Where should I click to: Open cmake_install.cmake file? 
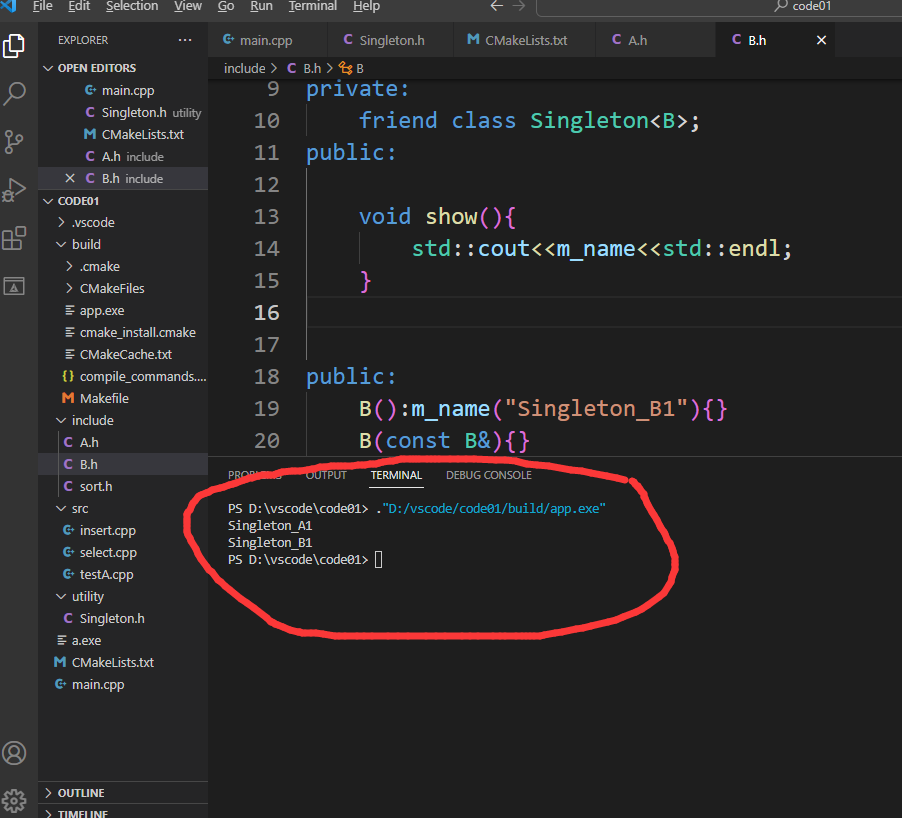(123, 332)
